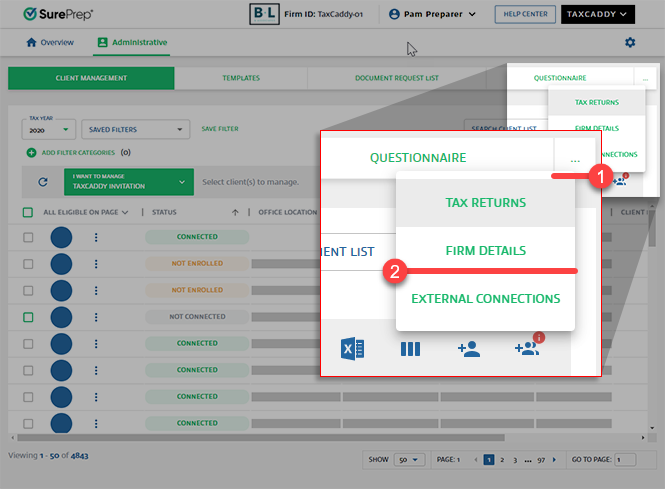Open the Pam Preparer user menu
The height and width of the screenshot is (489, 665).
(x=435, y=14)
